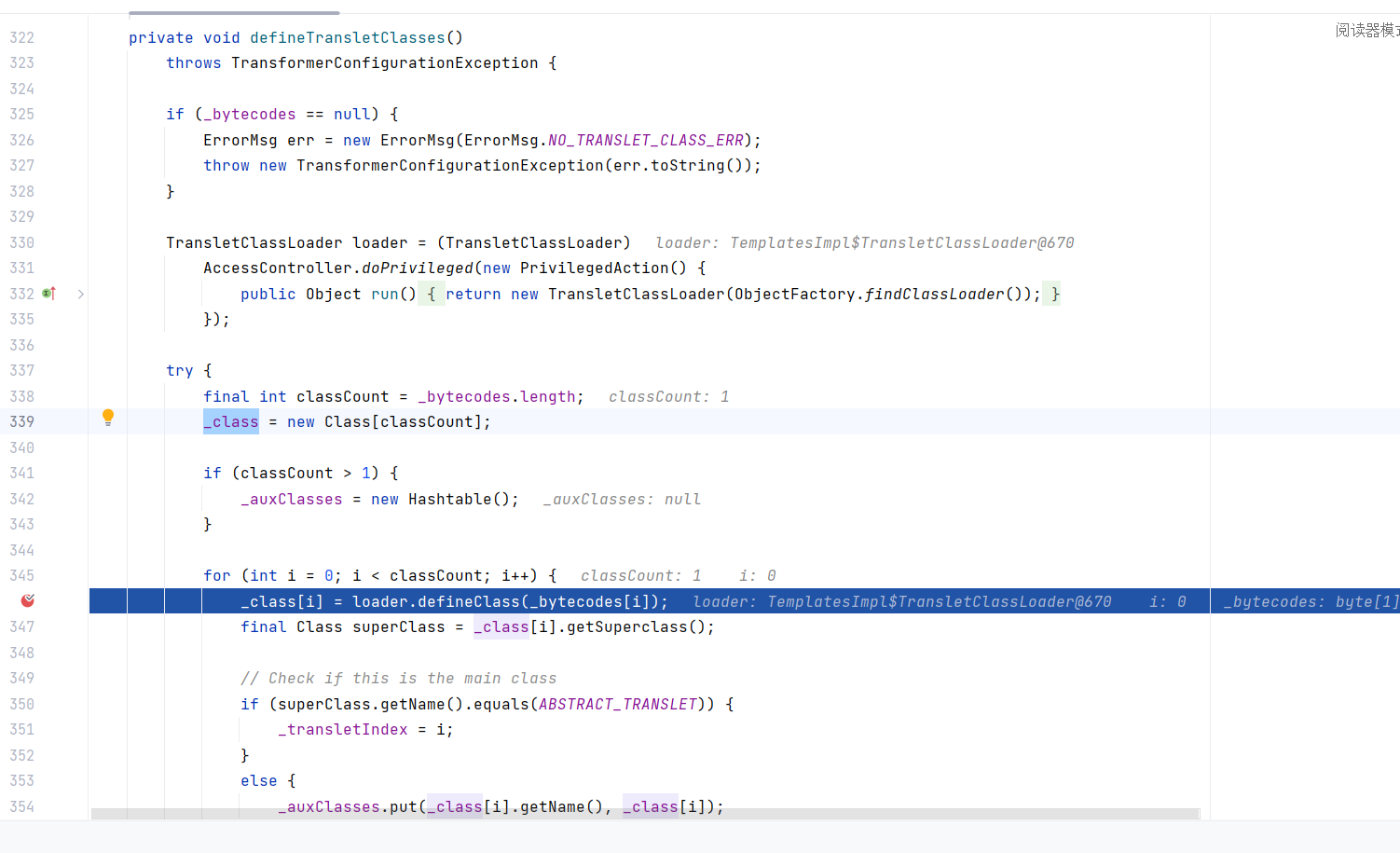Click the superClass variable declaration
The image size is (1400, 853).
click(x=399, y=627)
